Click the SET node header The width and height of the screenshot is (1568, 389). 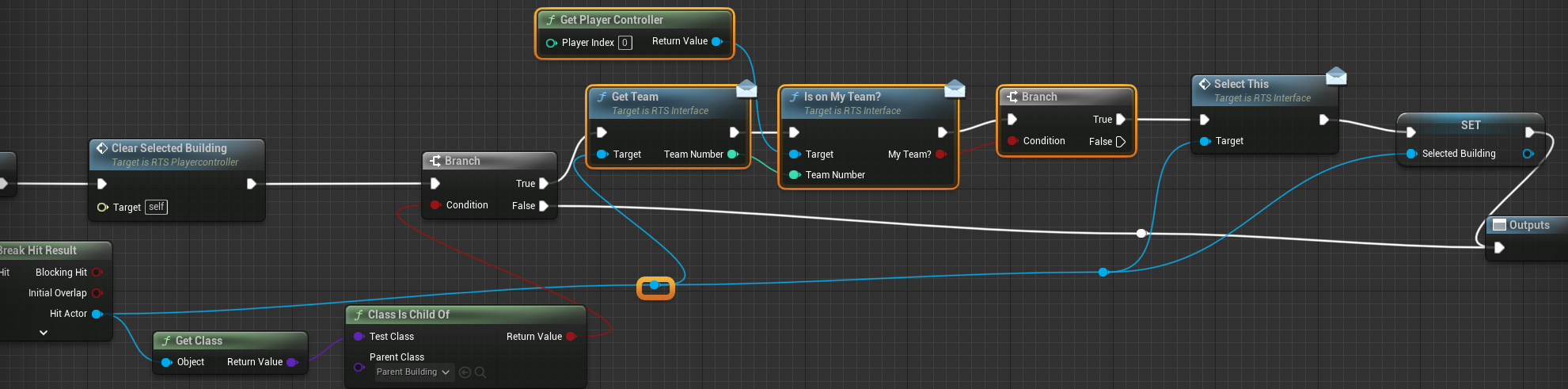click(x=1471, y=125)
